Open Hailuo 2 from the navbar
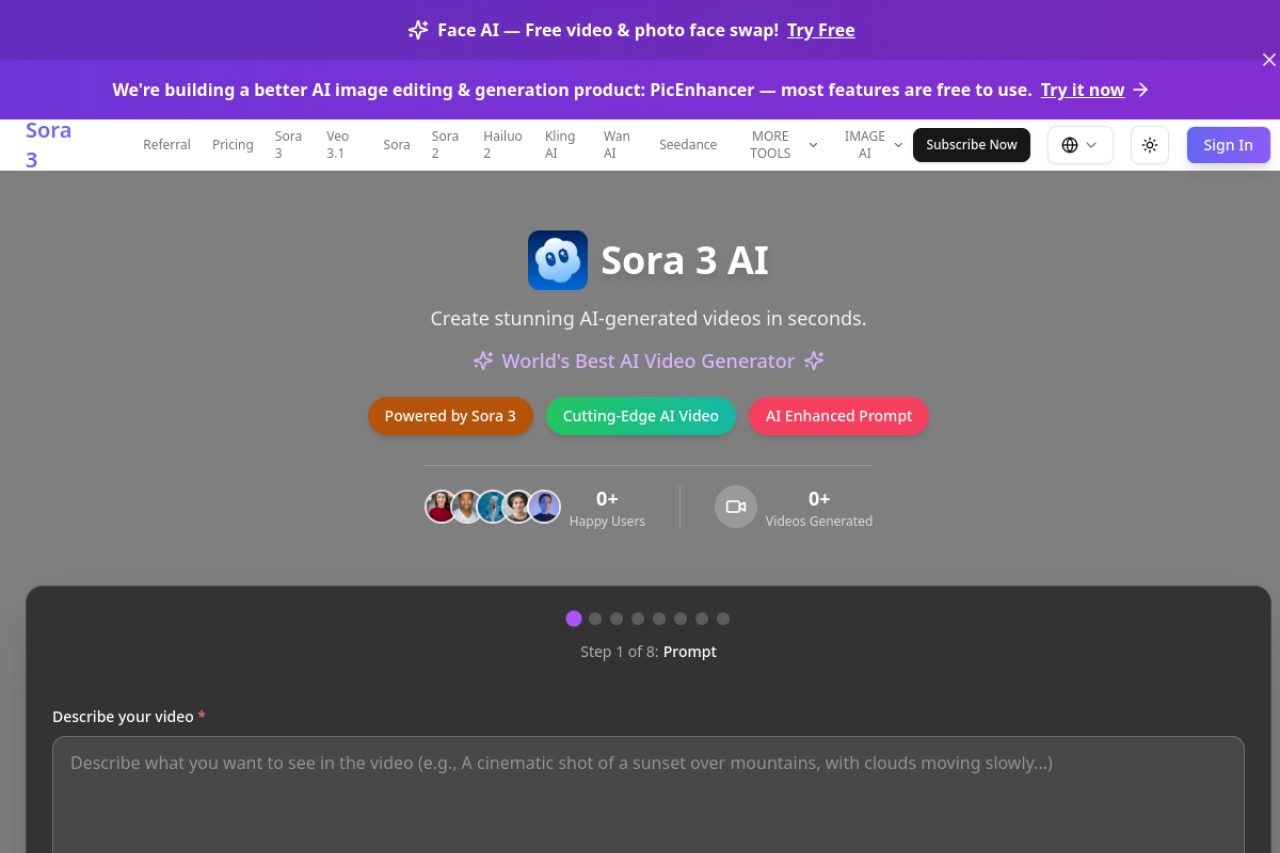The height and width of the screenshot is (853, 1280). (503, 145)
